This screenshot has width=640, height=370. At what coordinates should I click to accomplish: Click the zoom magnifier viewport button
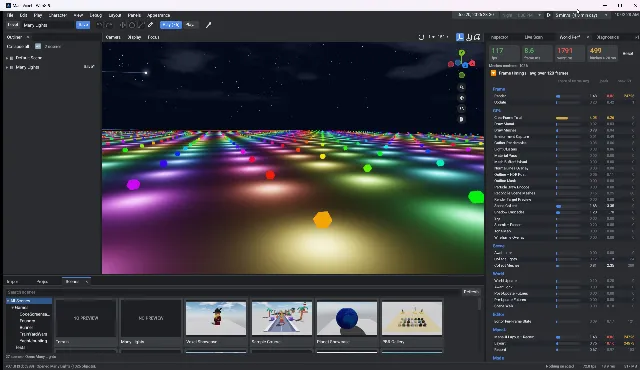point(462,87)
